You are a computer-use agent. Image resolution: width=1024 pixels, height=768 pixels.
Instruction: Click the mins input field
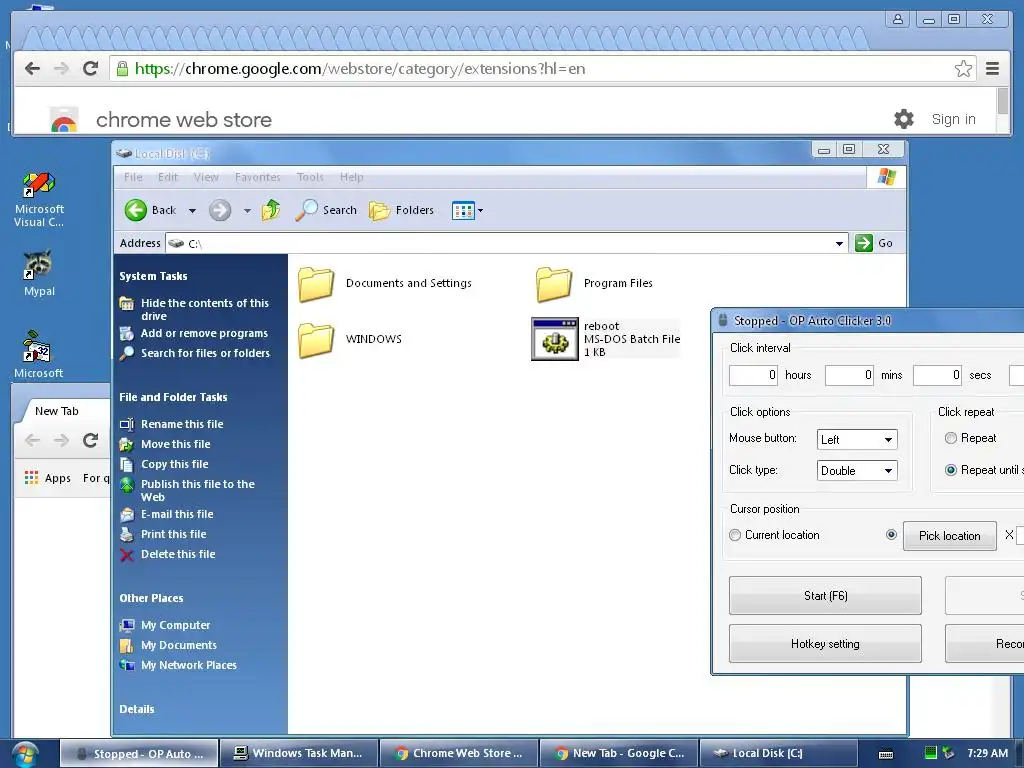[x=850, y=375]
